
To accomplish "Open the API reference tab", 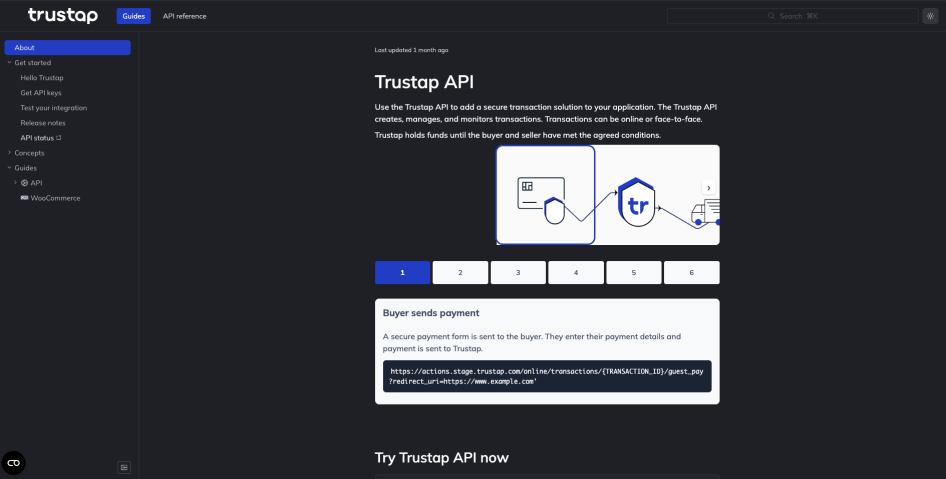I will pyautogui.click(x=185, y=16).
